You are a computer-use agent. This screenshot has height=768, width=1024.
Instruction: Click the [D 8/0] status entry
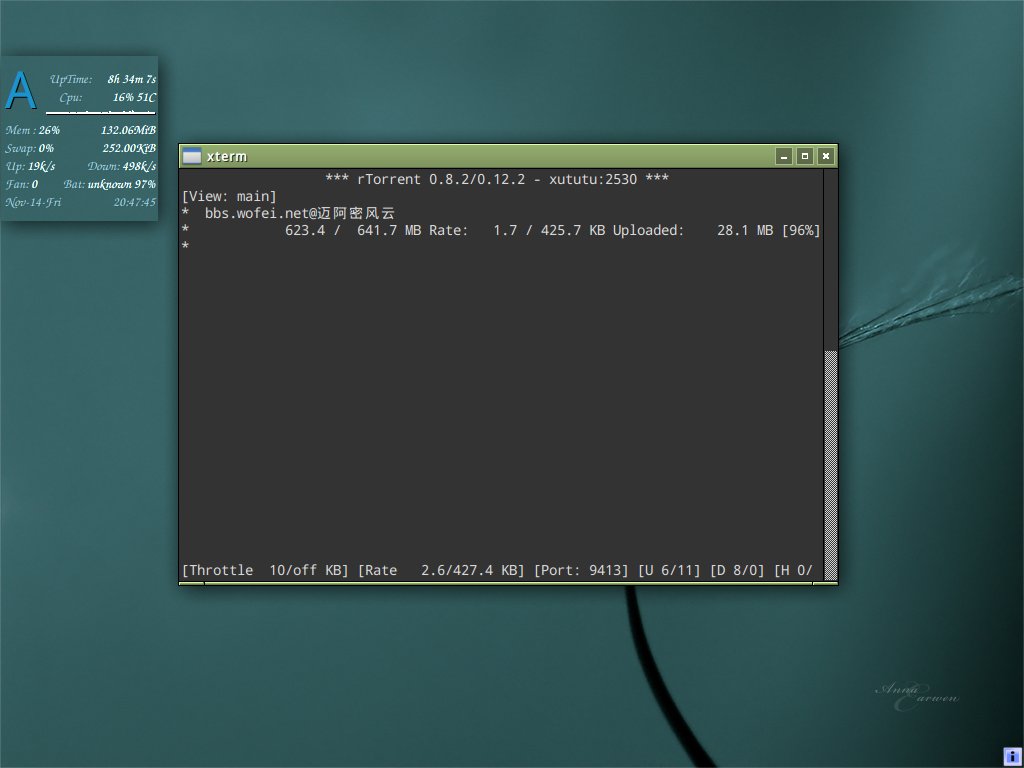coord(737,570)
